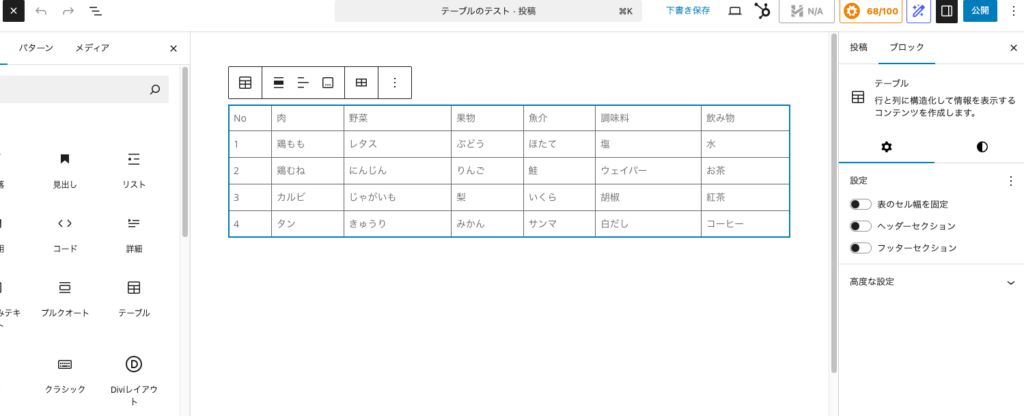Enable 表のセル幅を固定 toggle
The width and height of the screenshot is (1024, 416).
[860, 204]
